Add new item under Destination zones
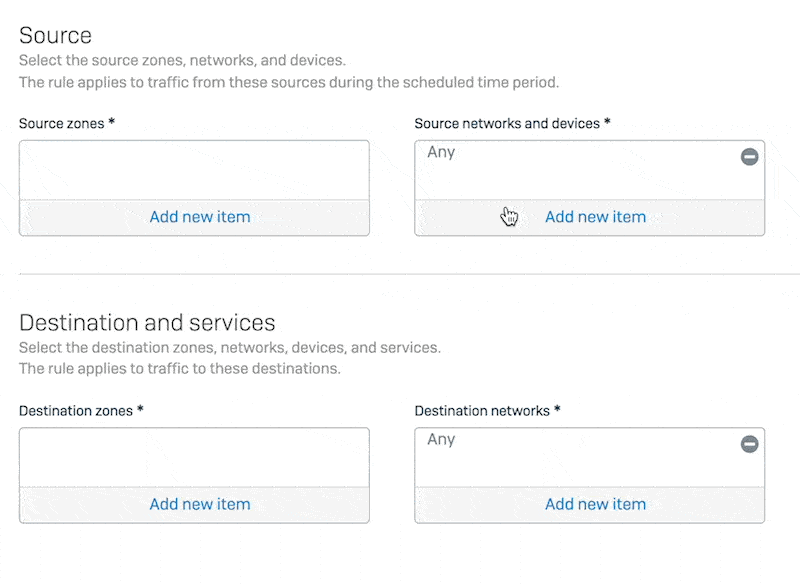The width and height of the screenshot is (800, 584). (x=200, y=504)
